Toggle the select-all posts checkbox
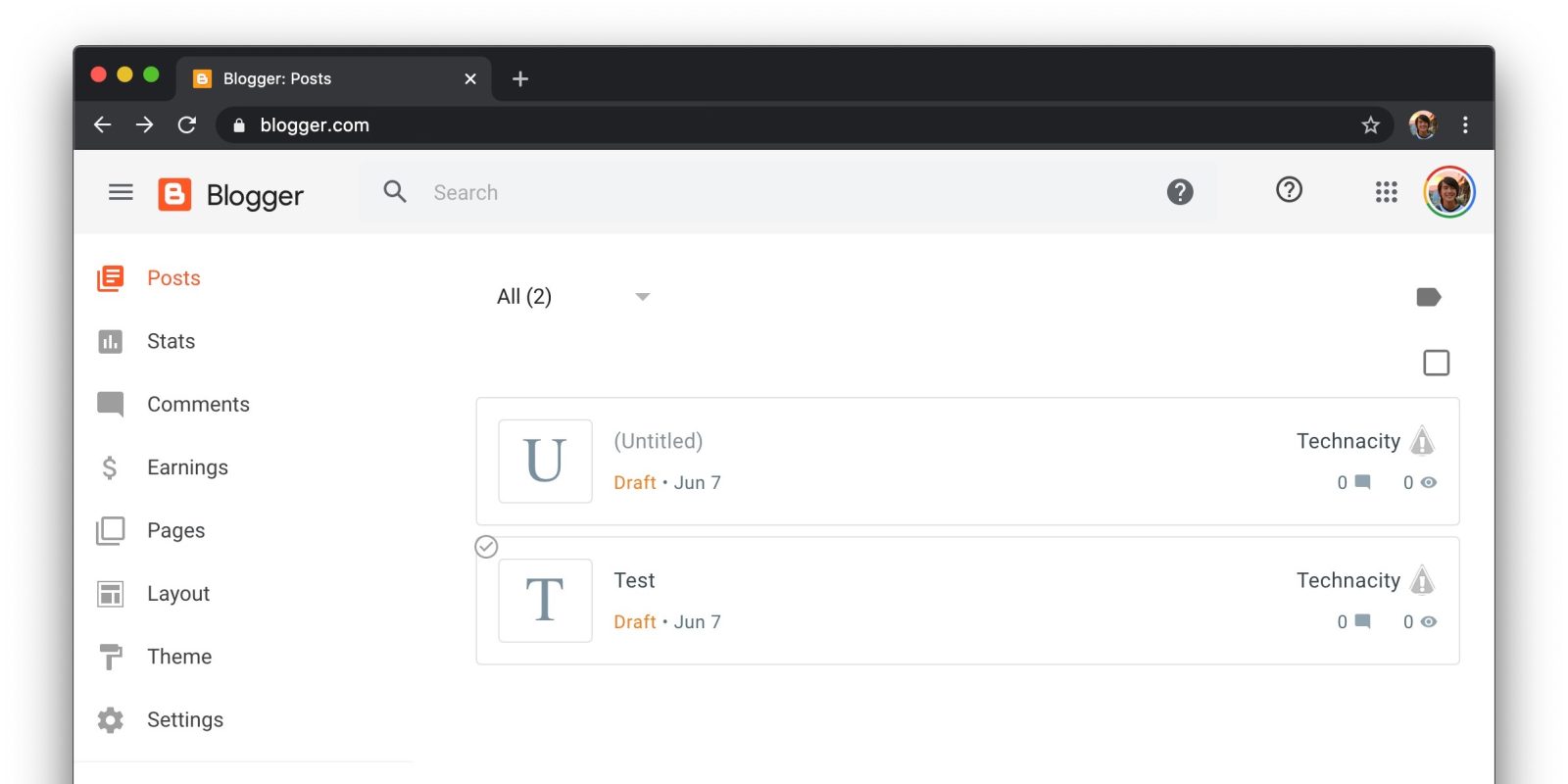The image size is (1568, 784). click(x=1436, y=363)
